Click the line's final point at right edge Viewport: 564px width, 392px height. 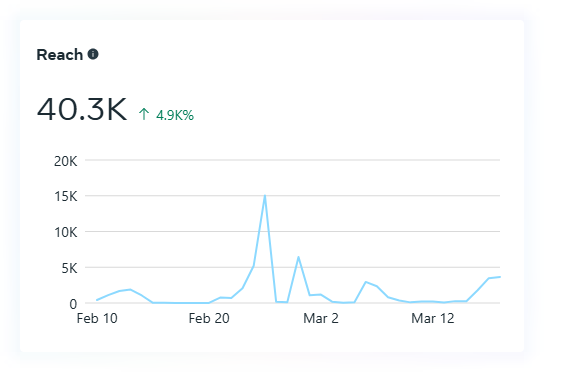(x=499, y=277)
